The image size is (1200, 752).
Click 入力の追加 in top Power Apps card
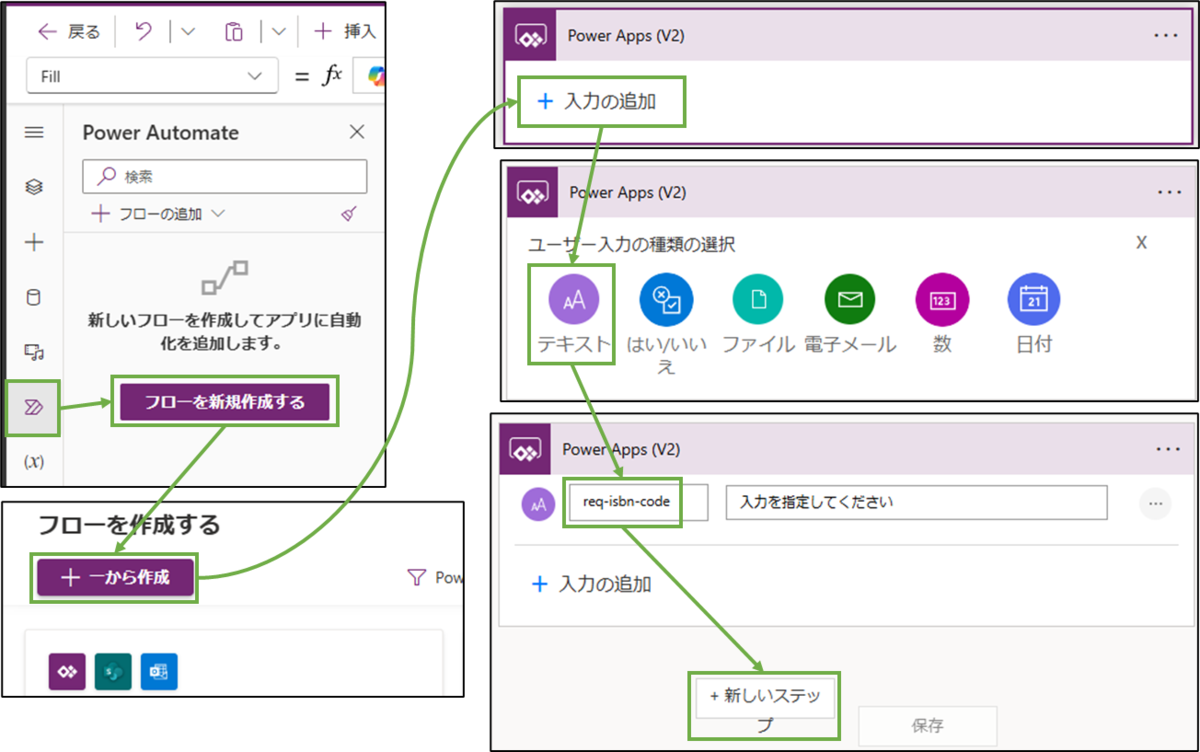(x=596, y=101)
